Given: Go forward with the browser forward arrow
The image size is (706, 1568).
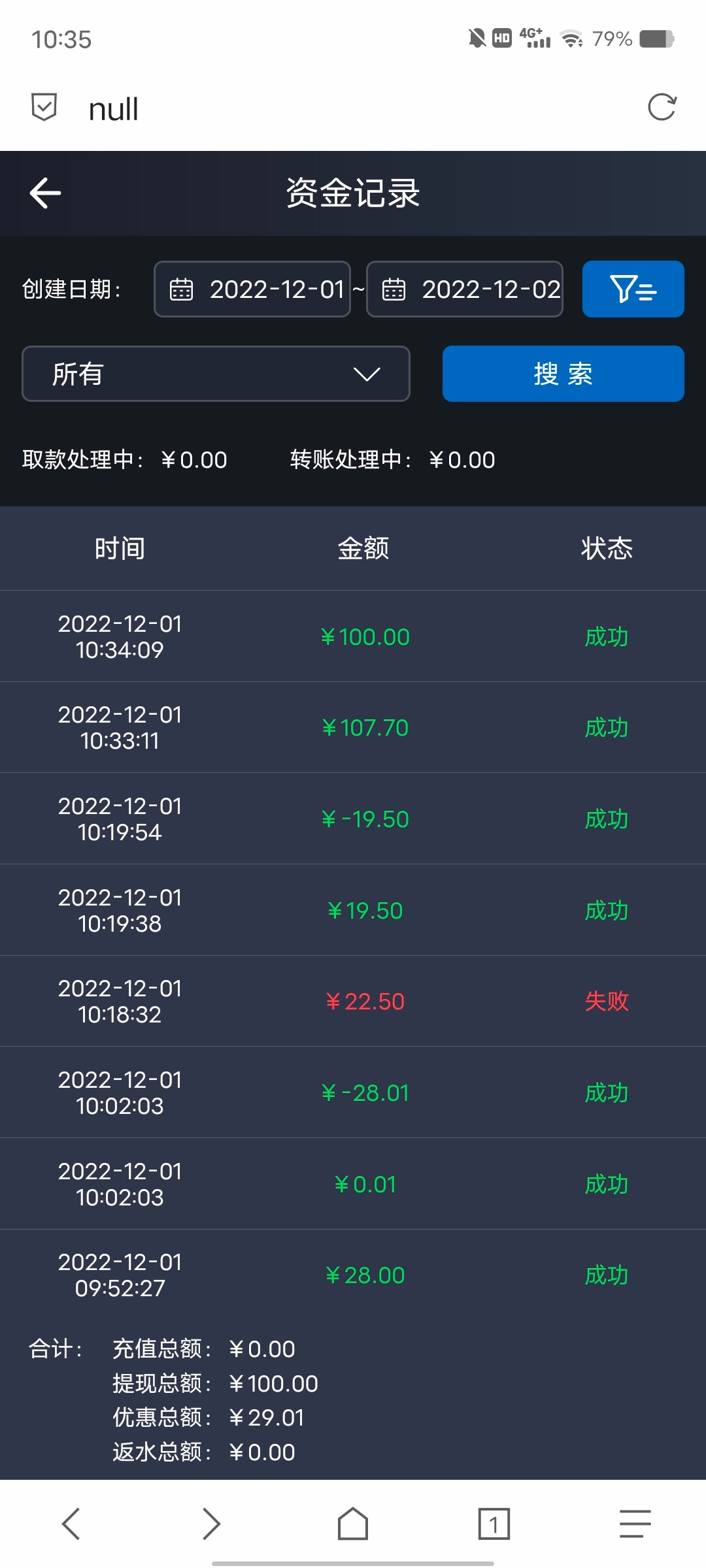Looking at the screenshot, I should pyautogui.click(x=211, y=1524).
